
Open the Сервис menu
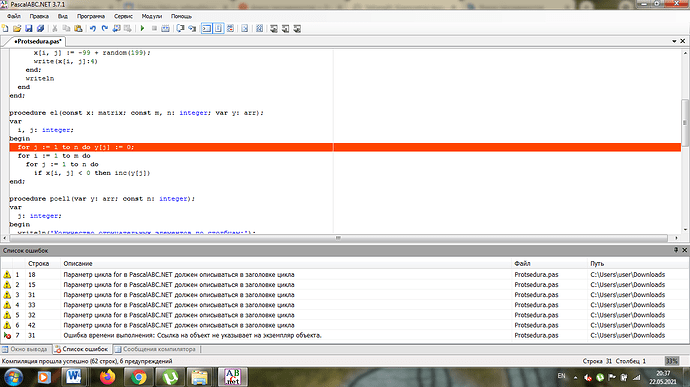click(123, 16)
